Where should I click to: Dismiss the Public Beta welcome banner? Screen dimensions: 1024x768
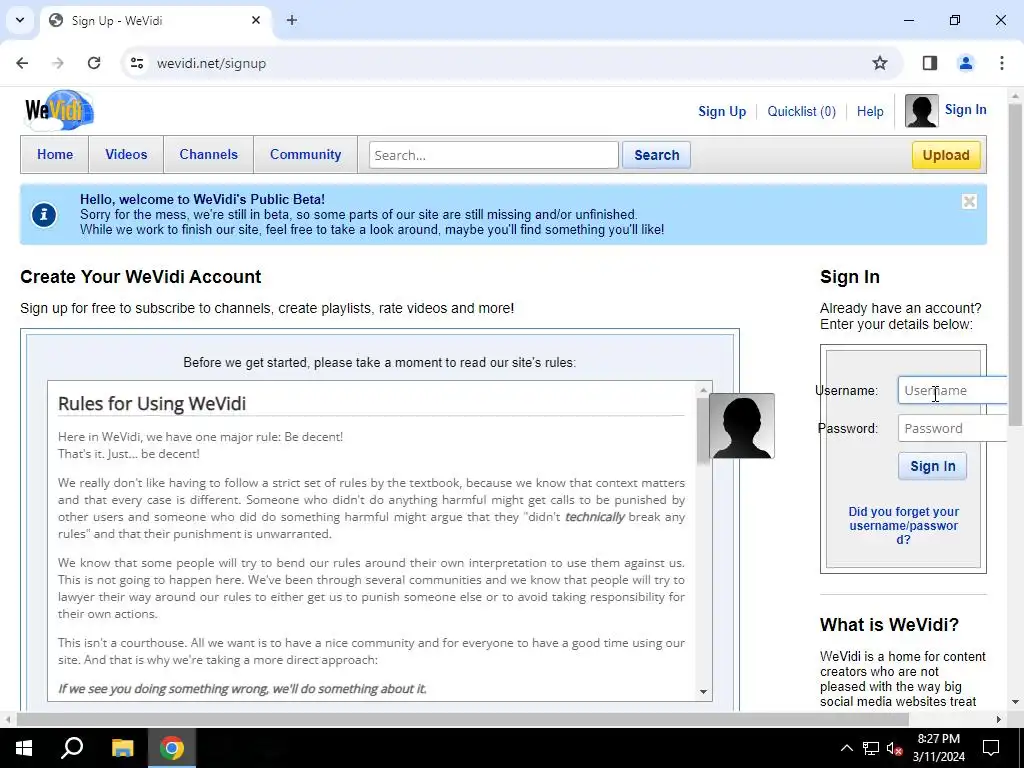tap(969, 202)
